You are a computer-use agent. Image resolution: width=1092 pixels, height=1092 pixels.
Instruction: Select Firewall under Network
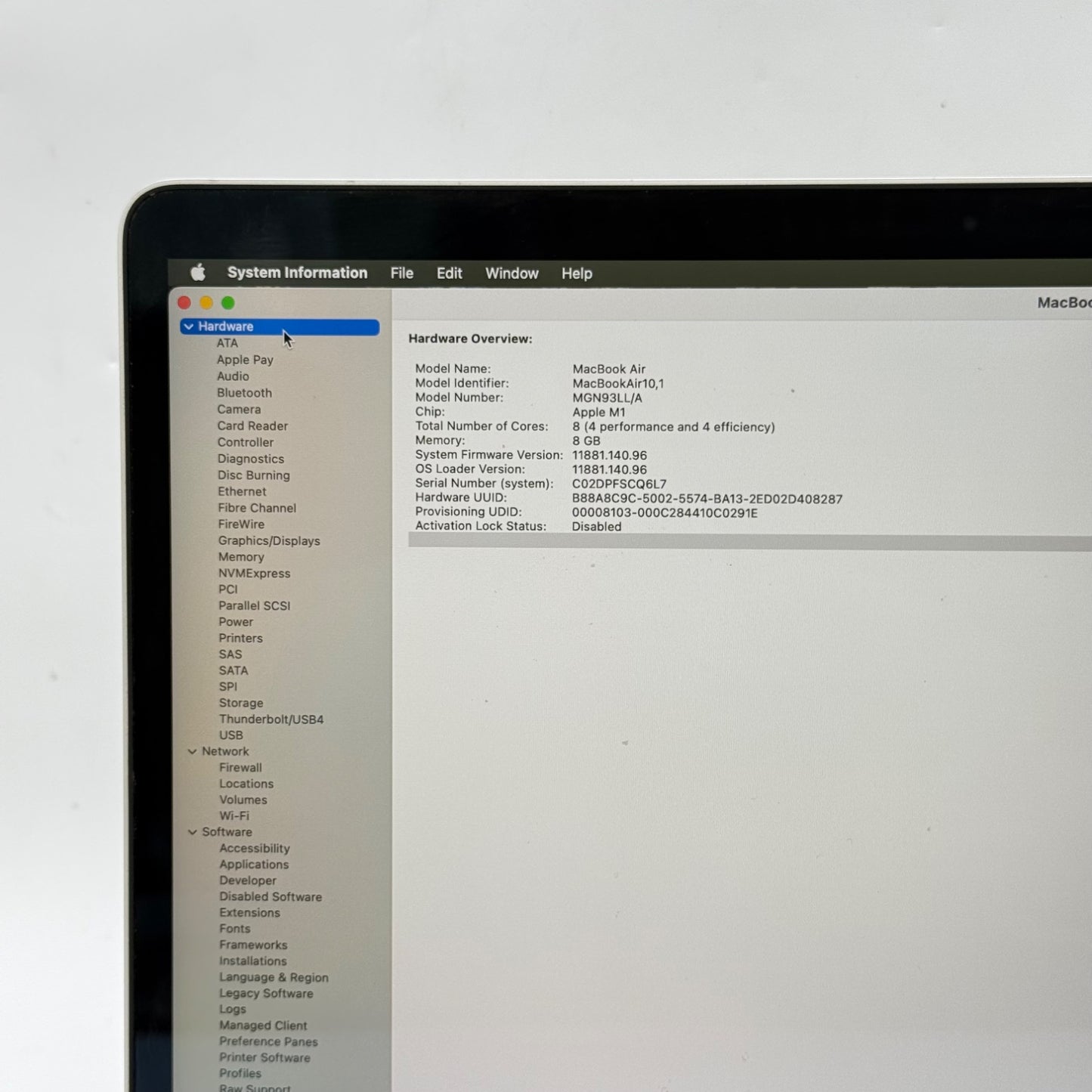point(240,768)
